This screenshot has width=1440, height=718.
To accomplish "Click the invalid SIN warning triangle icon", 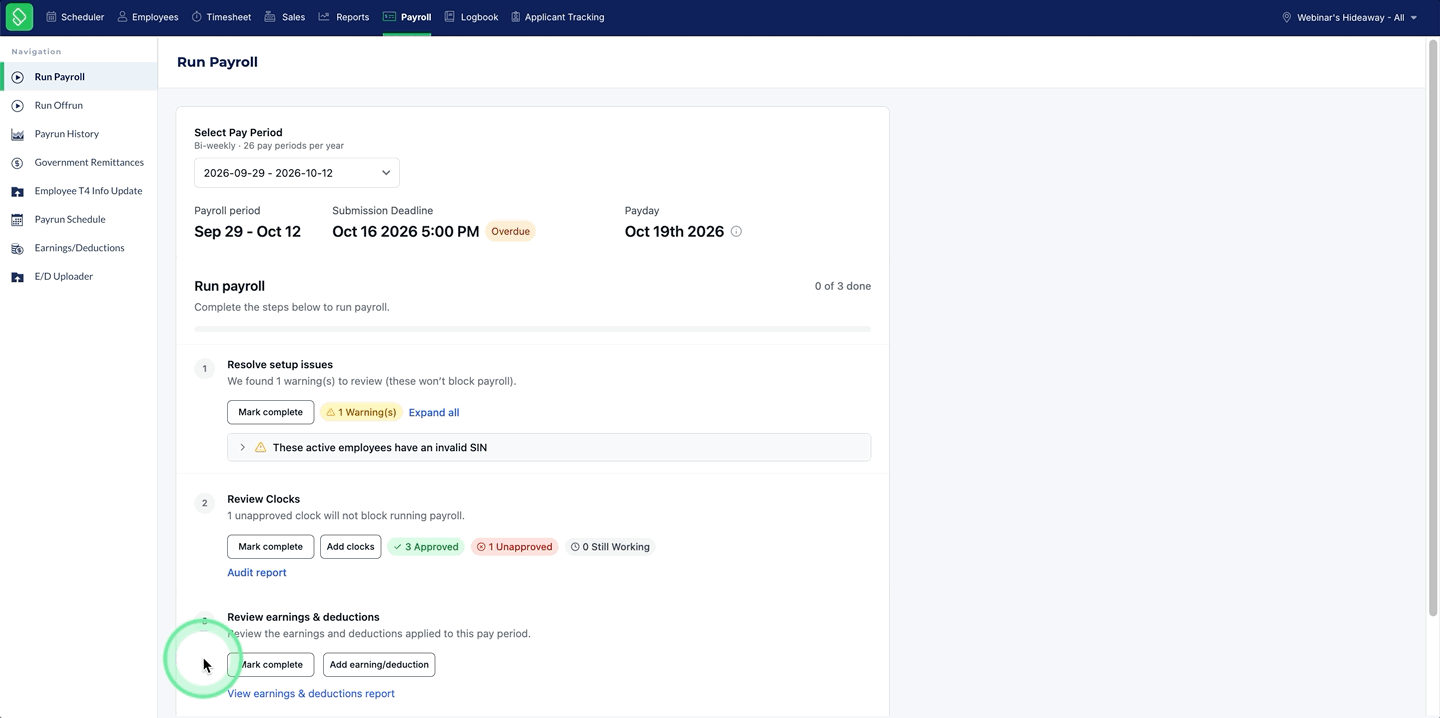I will click(x=261, y=447).
